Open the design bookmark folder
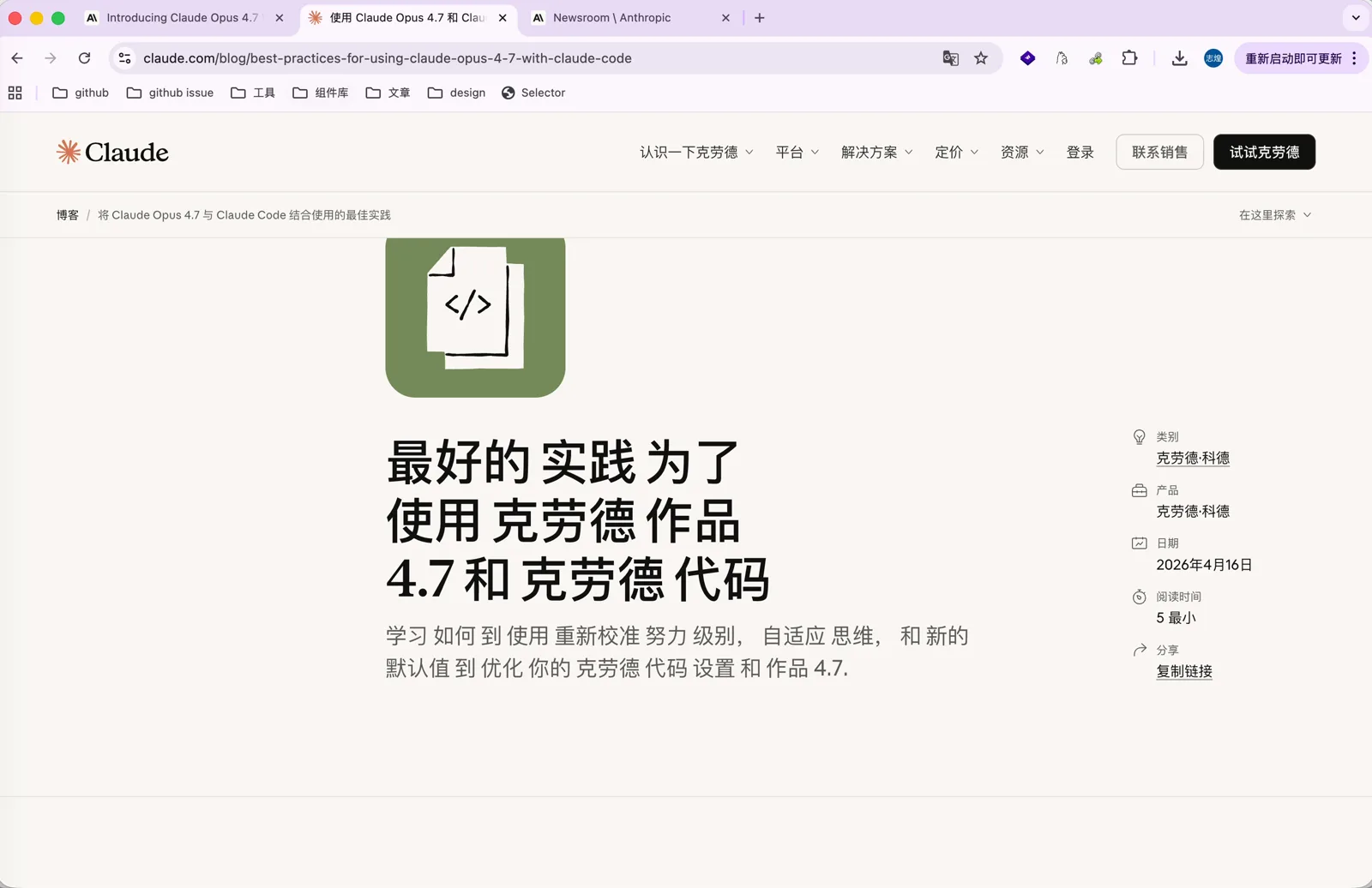Viewport: 1372px width, 888px height. point(456,93)
